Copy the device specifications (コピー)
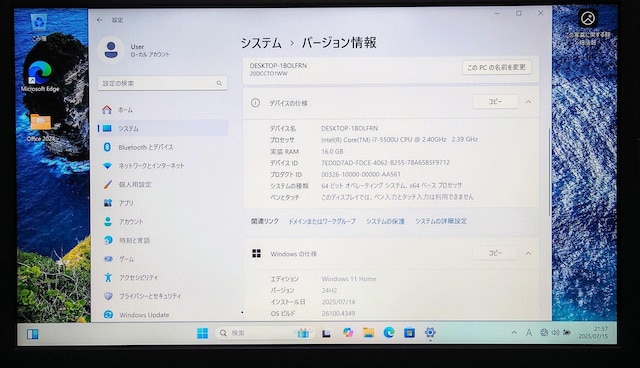640x368 pixels. point(495,102)
